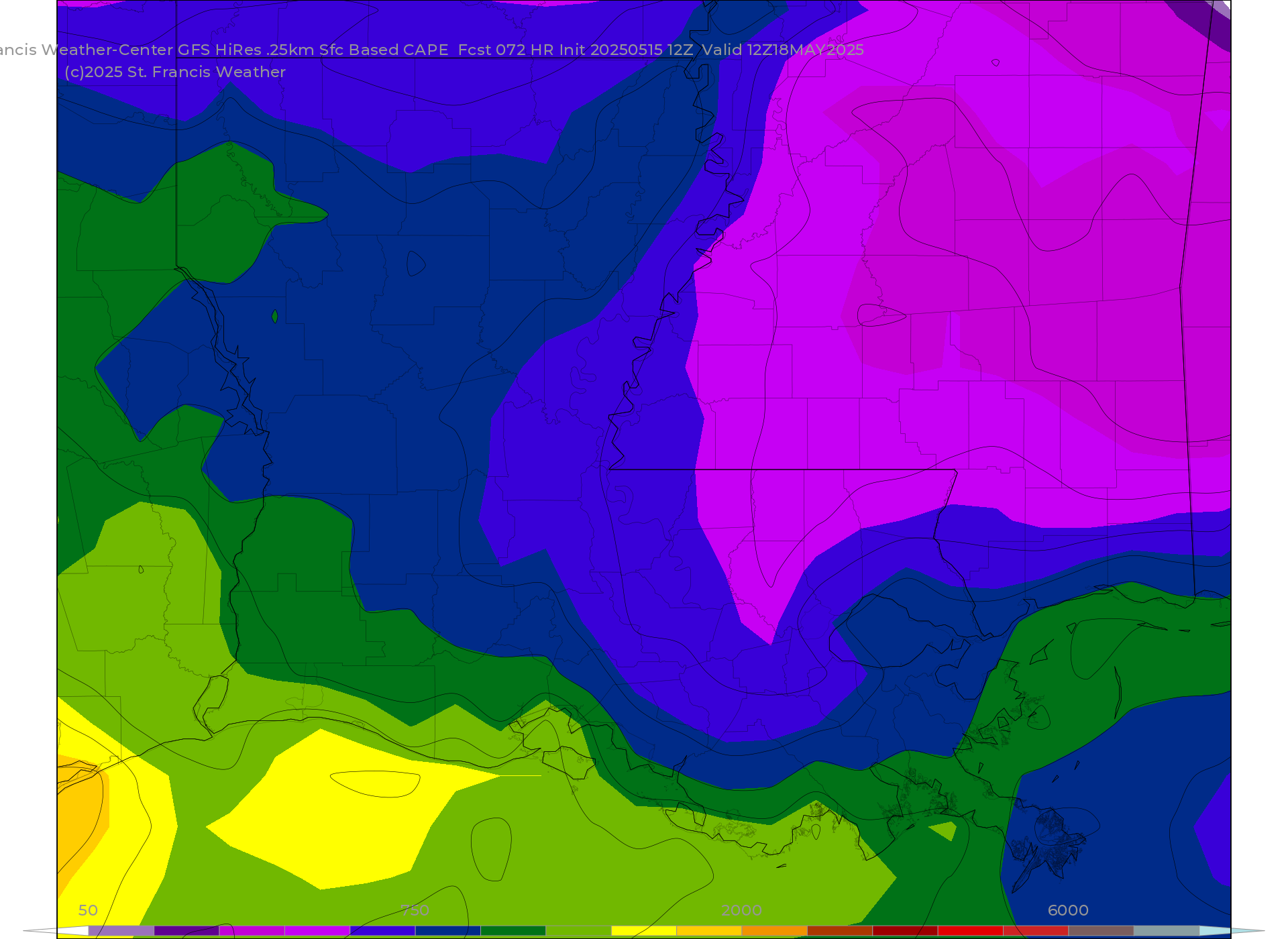Click the GFS HiRes Sfc Based CAPE title
The width and height of the screenshot is (1288, 939).
tap(313, 50)
